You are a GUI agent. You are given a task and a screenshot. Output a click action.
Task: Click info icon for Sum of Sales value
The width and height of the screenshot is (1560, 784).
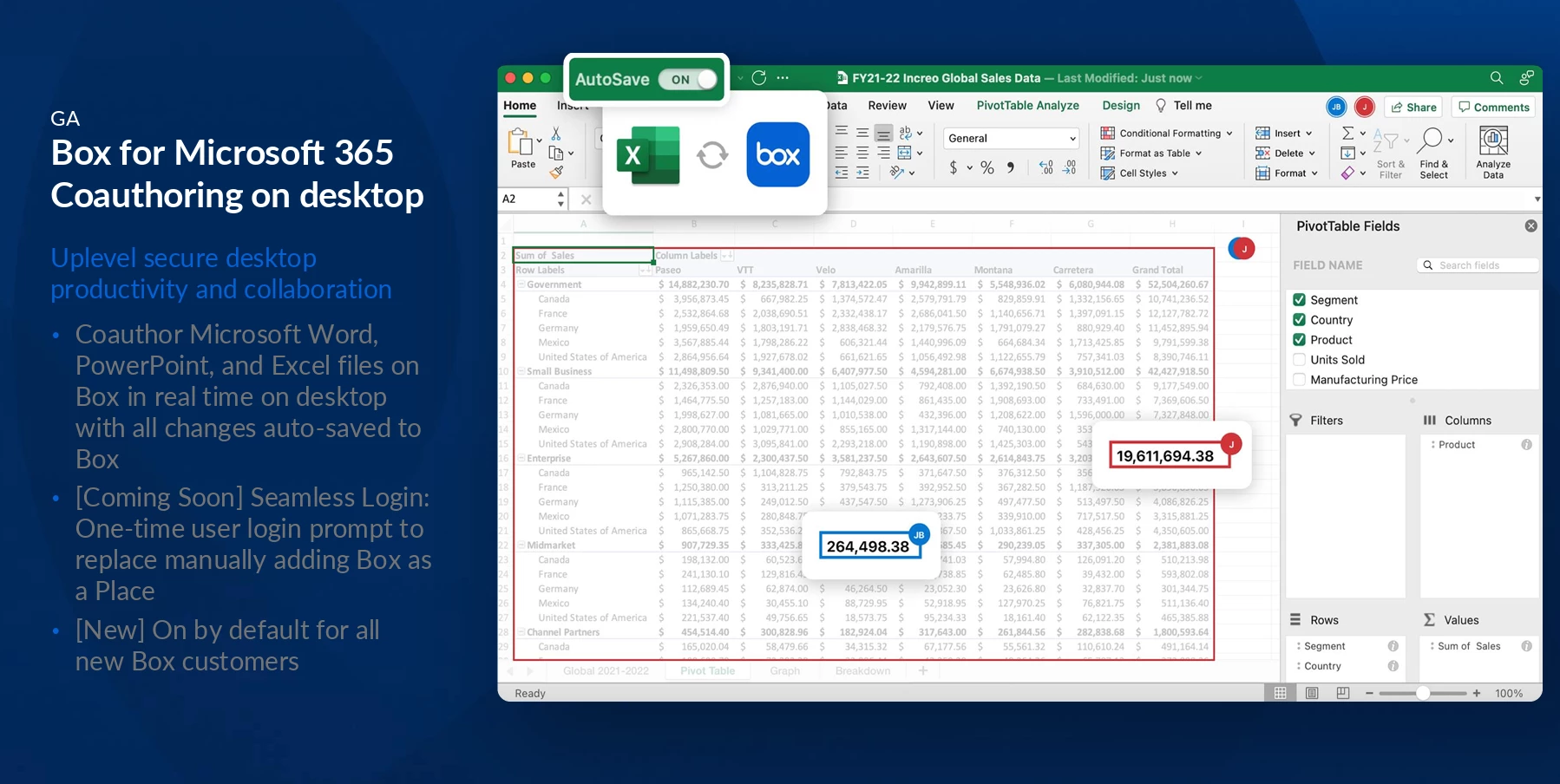[x=1526, y=646]
